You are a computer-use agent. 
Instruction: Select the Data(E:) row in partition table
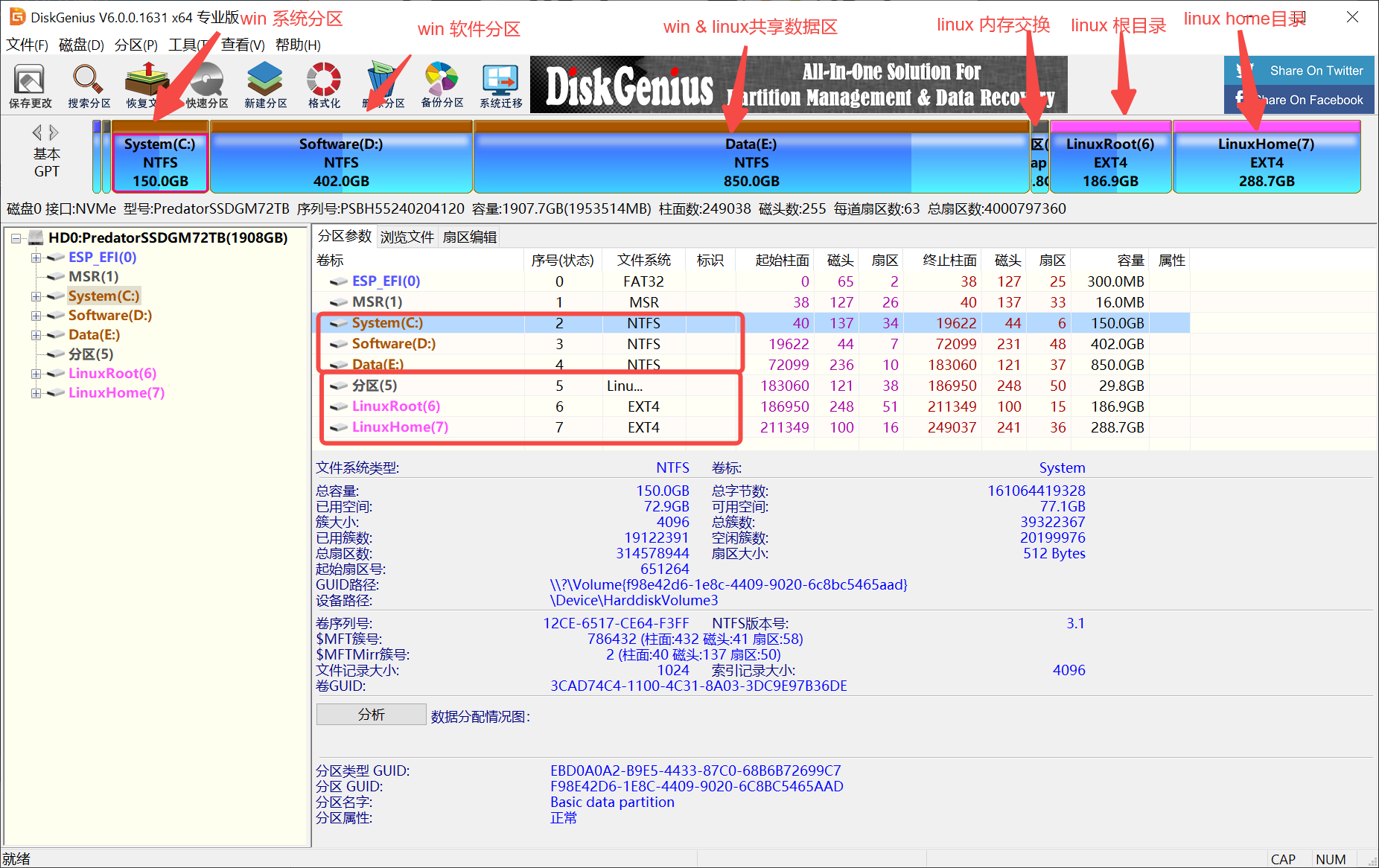click(752, 365)
